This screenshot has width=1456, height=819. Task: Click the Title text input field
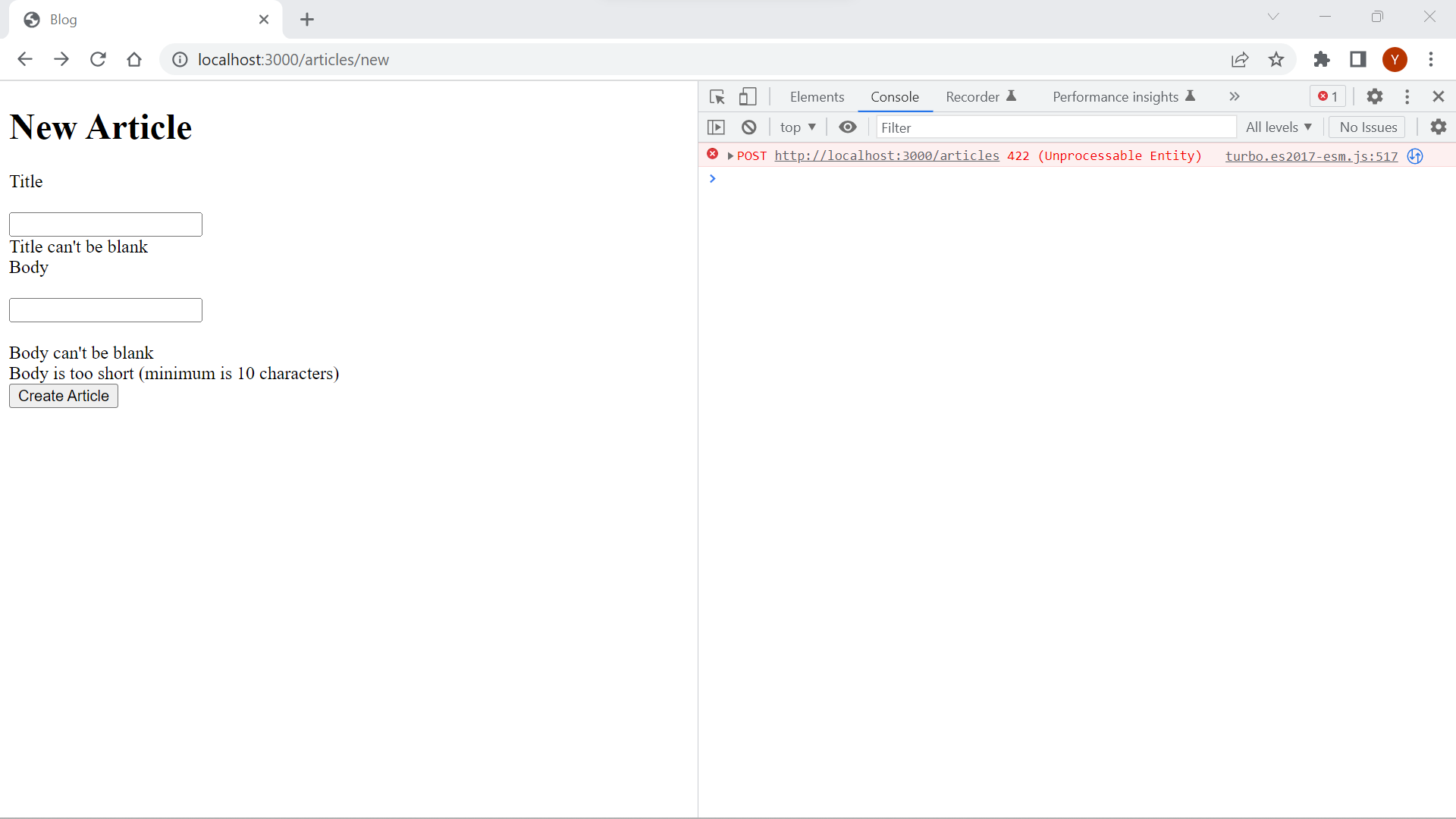tap(105, 224)
